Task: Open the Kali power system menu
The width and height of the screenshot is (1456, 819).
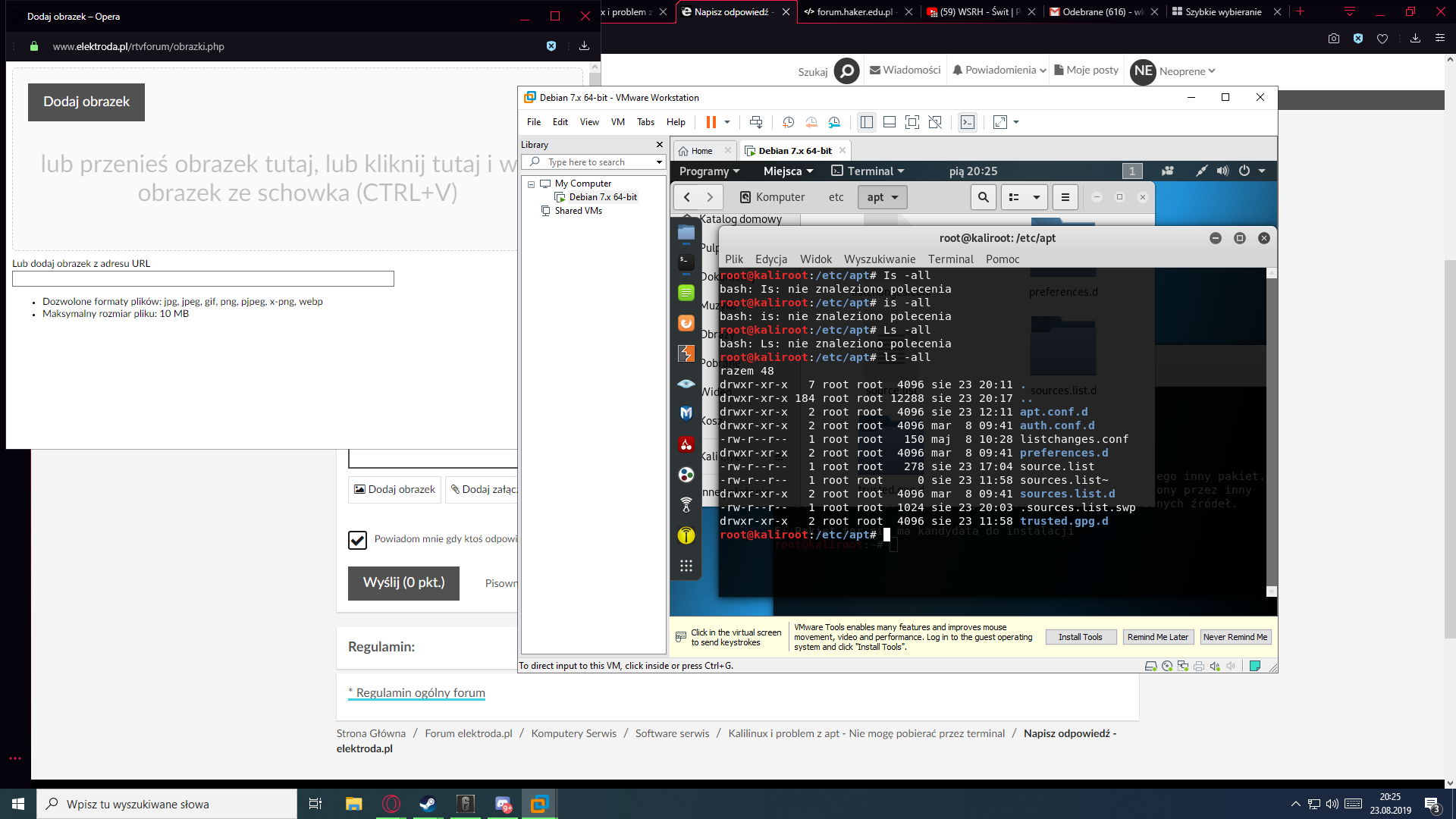Action: point(1252,171)
